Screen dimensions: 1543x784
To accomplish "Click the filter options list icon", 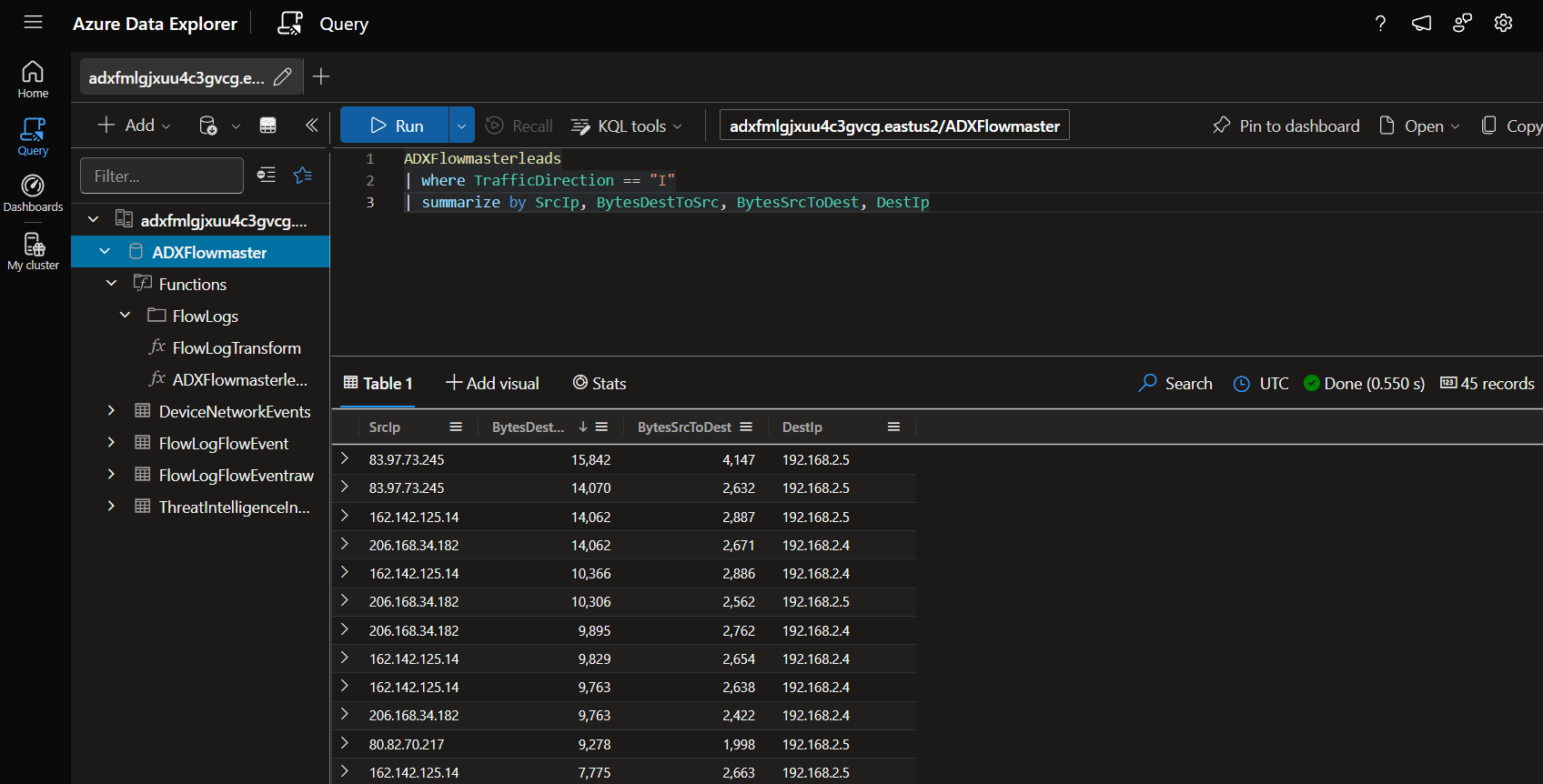I will (x=267, y=175).
